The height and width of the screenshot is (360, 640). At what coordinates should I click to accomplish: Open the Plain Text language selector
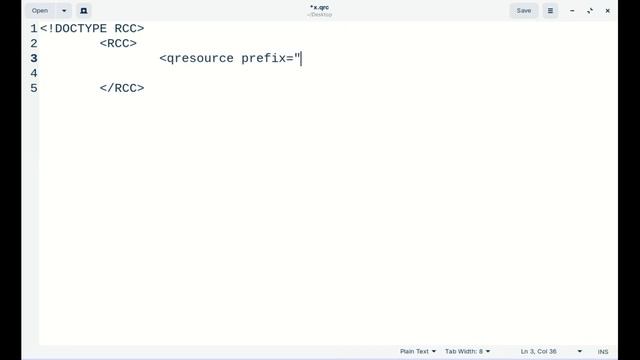418,351
